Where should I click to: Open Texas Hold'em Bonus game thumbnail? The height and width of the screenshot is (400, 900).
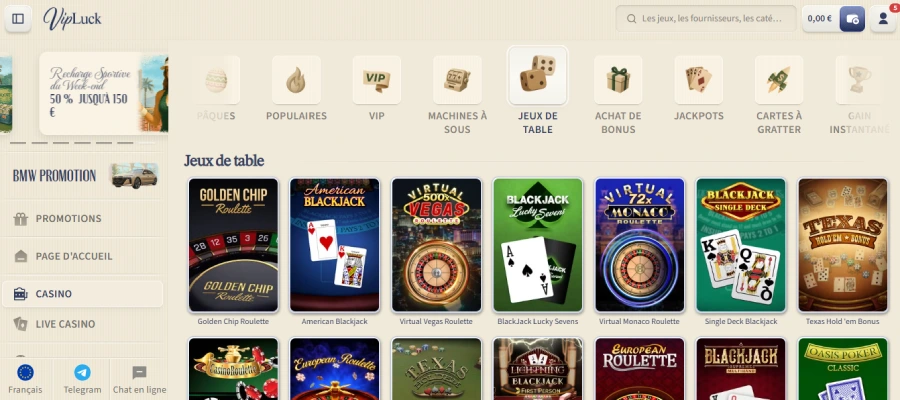842,245
